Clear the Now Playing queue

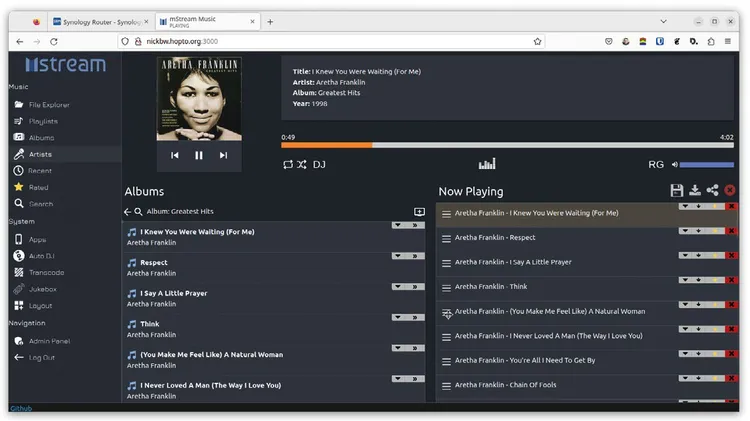pos(730,190)
